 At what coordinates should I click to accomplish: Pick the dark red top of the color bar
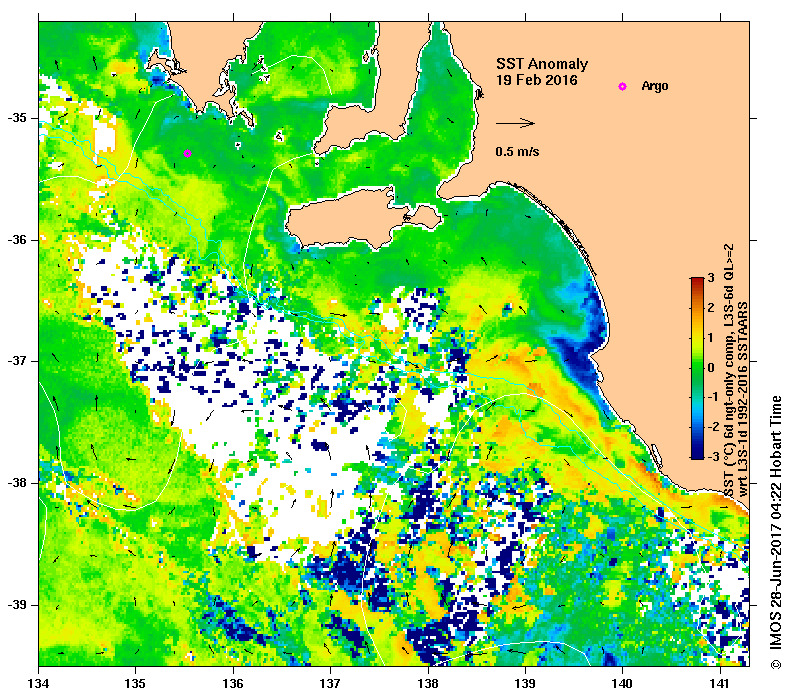point(697,283)
